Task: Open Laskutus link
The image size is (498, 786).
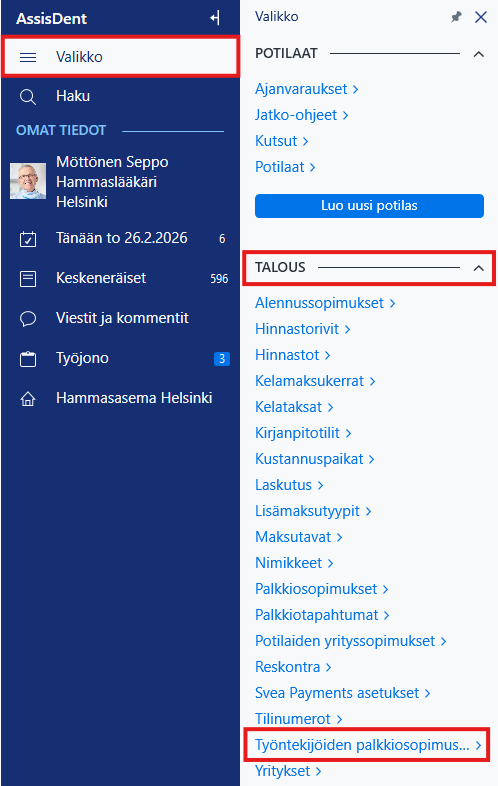Action: click(x=289, y=485)
